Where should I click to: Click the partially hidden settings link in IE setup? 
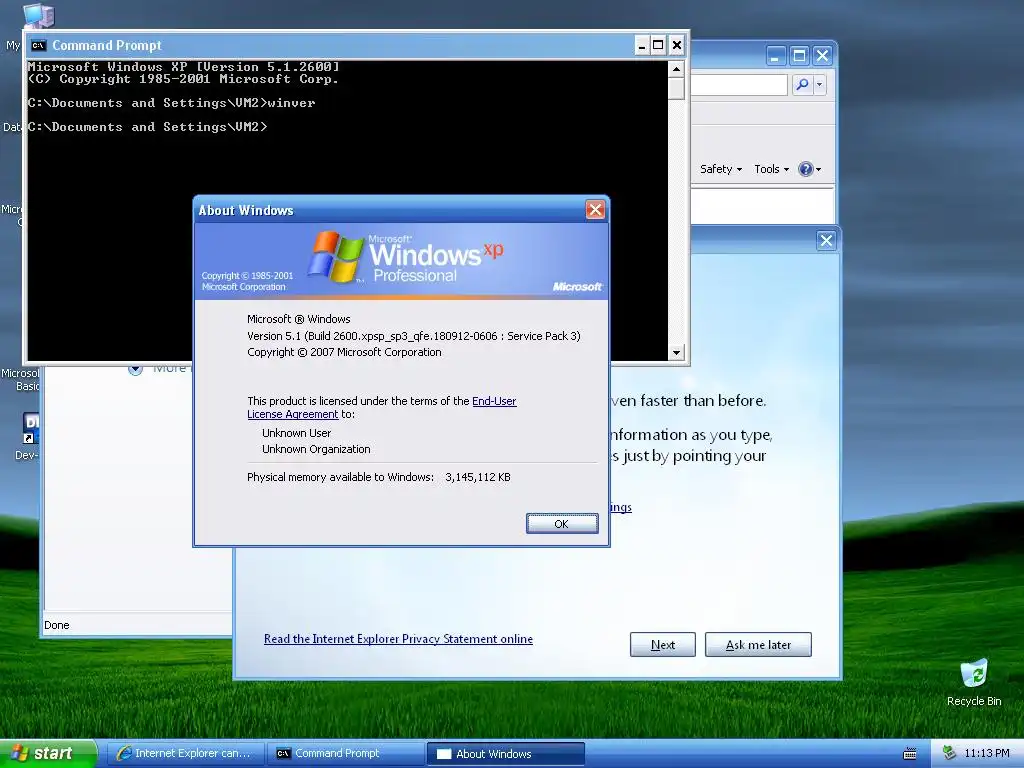click(x=621, y=507)
